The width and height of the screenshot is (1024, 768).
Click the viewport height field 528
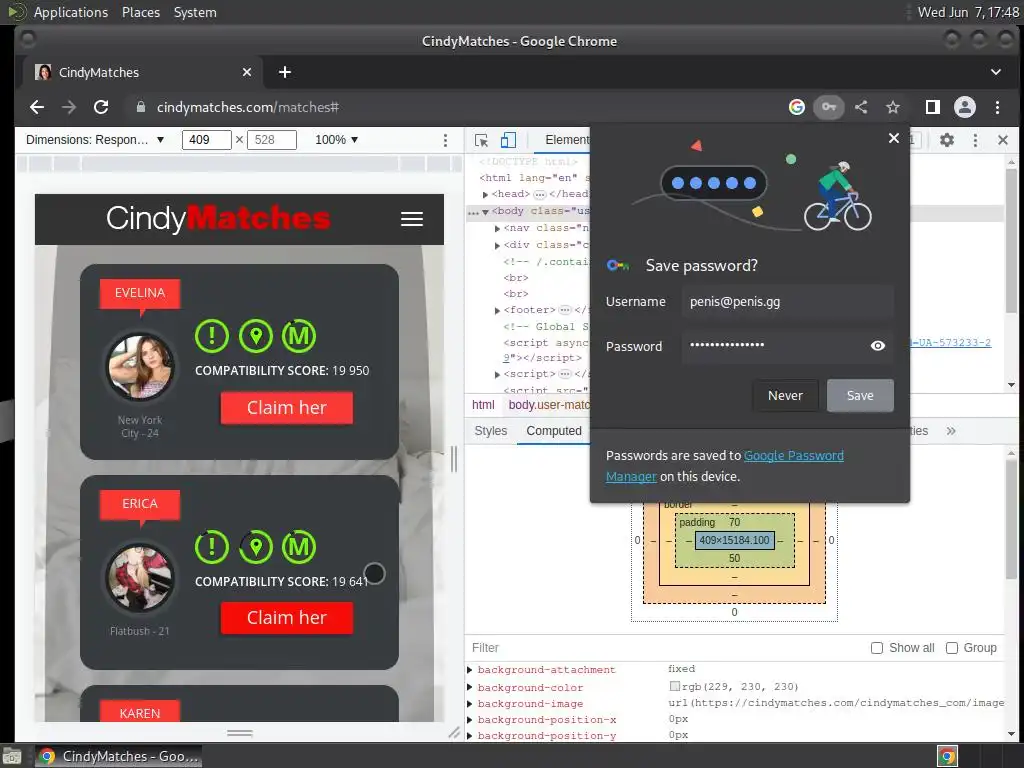pos(272,140)
